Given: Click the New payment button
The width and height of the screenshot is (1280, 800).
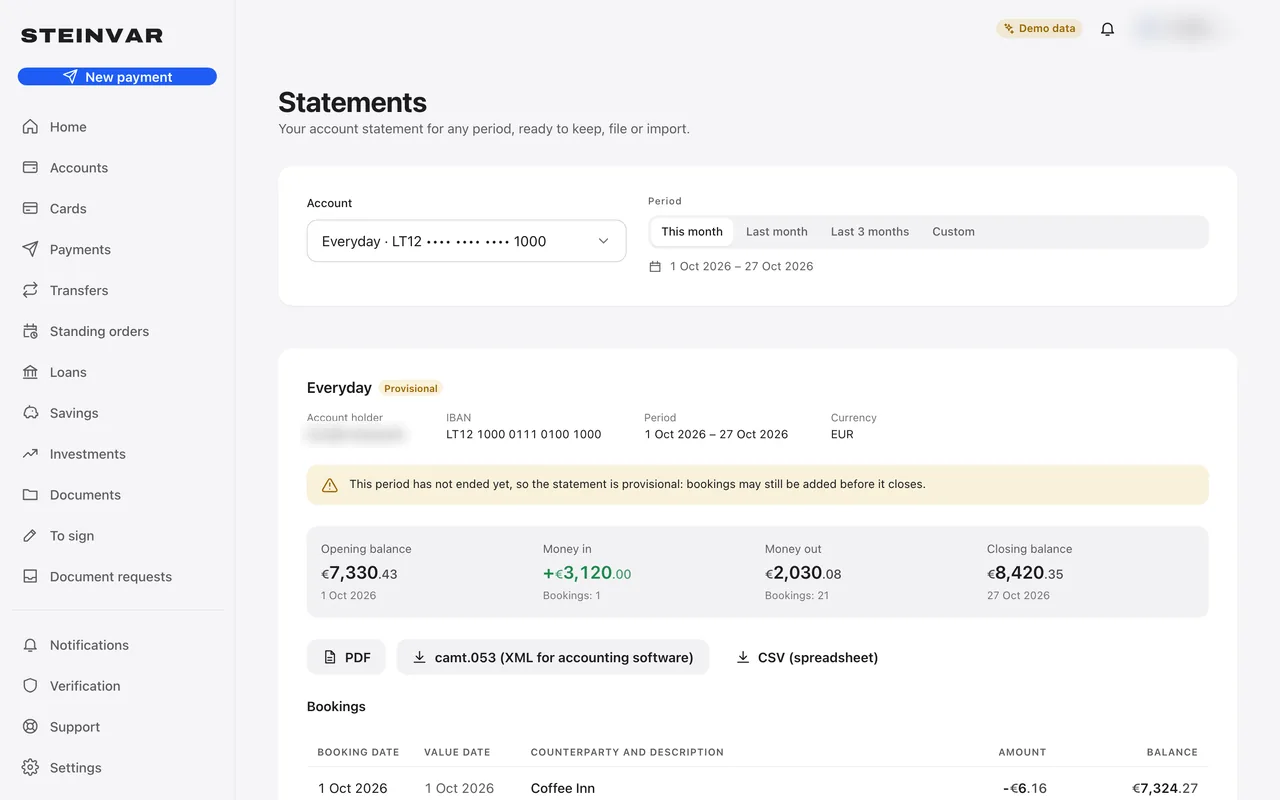Looking at the screenshot, I should click(117, 77).
